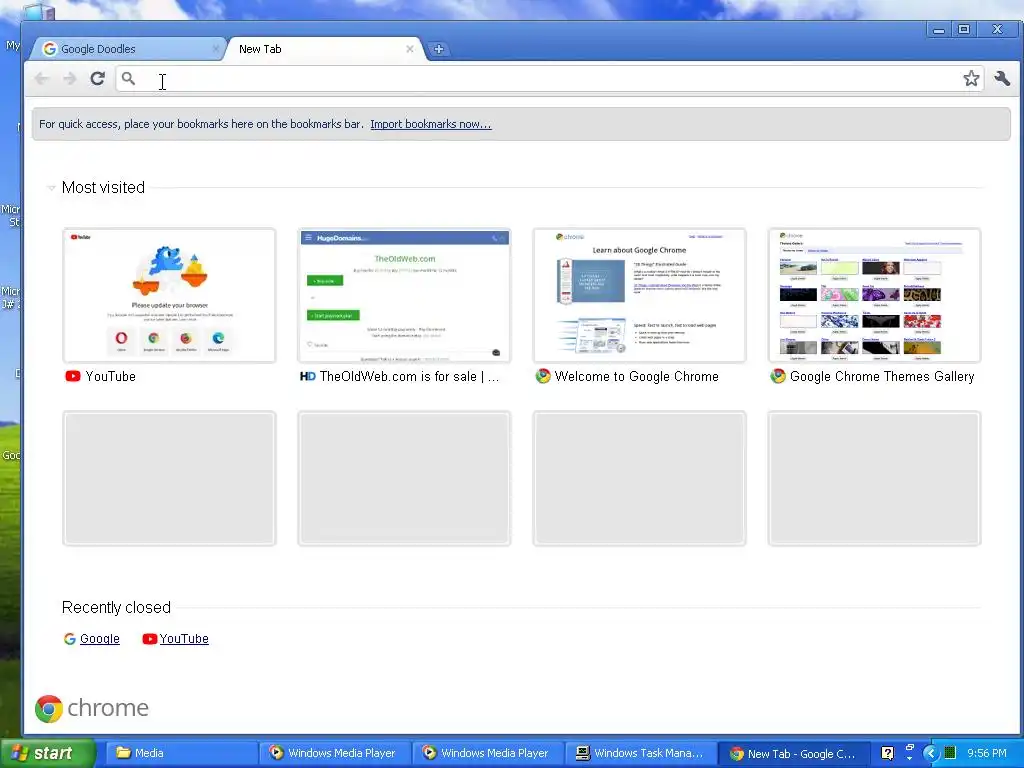The height and width of the screenshot is (768, 1024).
Task: Click the help question mark tray icon
Action: pyautogui.click(x=887, y=753)
